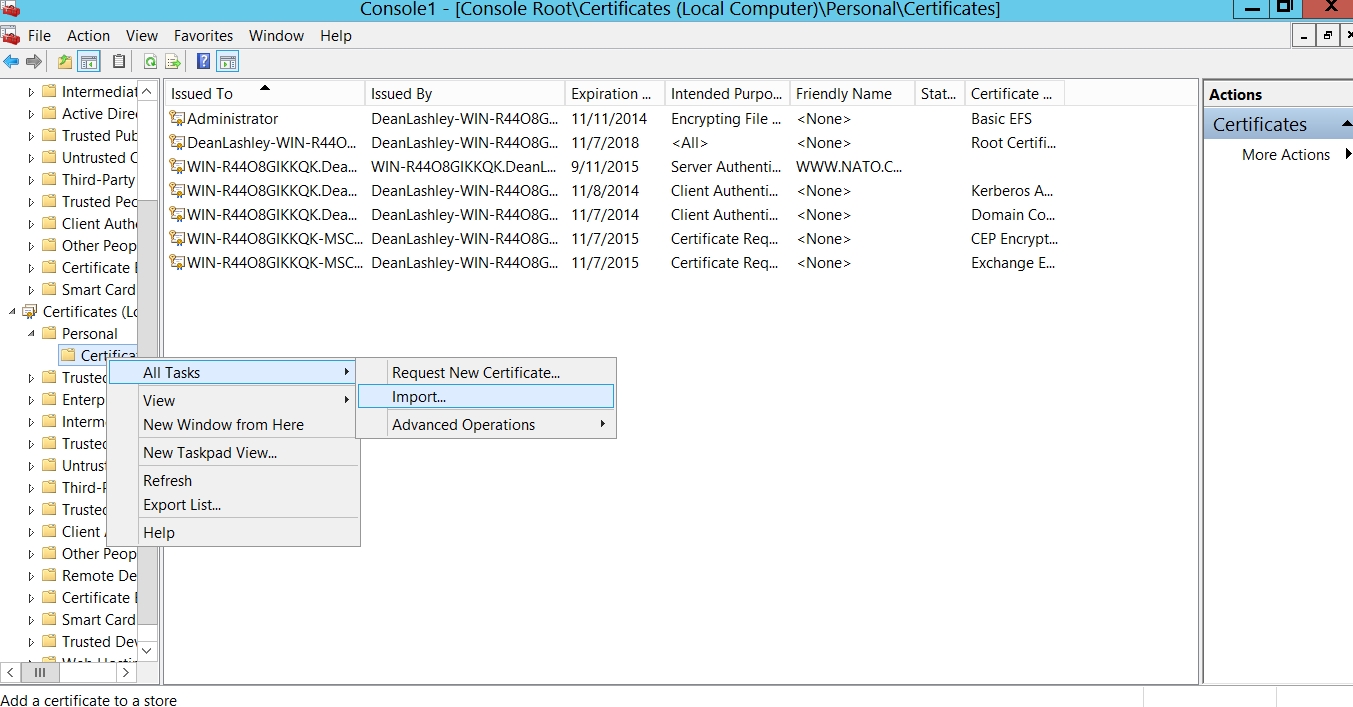Collapse the Personal tree node
The image size is (1353, 707).
click(31, 334)
